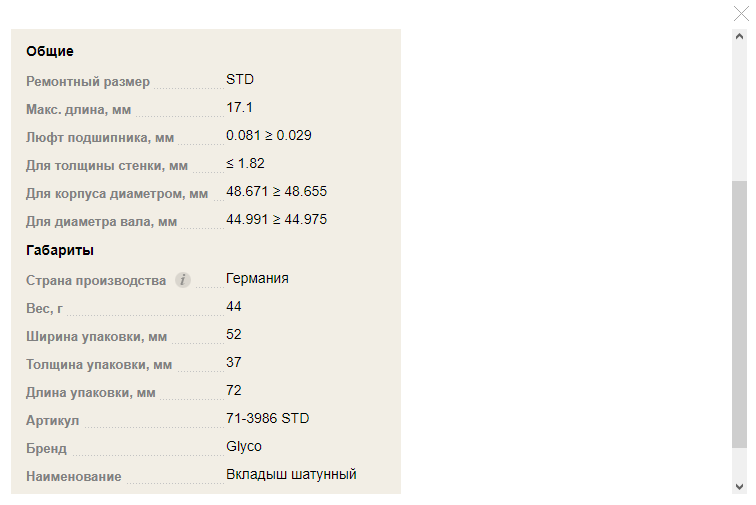The image size is (756, 505).
Task: Click the article value 71-3986 STD
Action: 268,418
